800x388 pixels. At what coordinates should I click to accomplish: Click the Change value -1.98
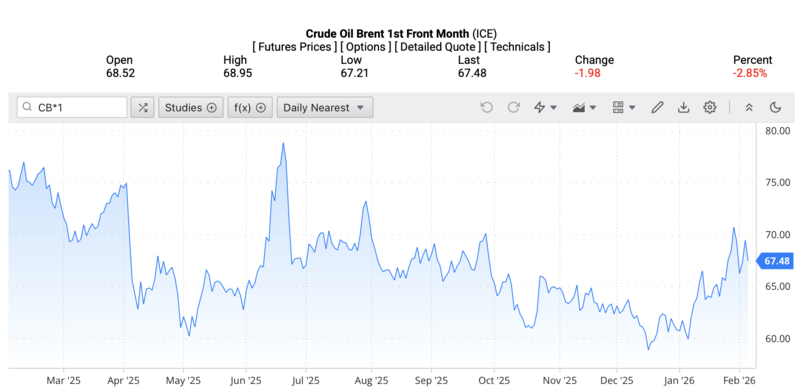tap(588, 73)
